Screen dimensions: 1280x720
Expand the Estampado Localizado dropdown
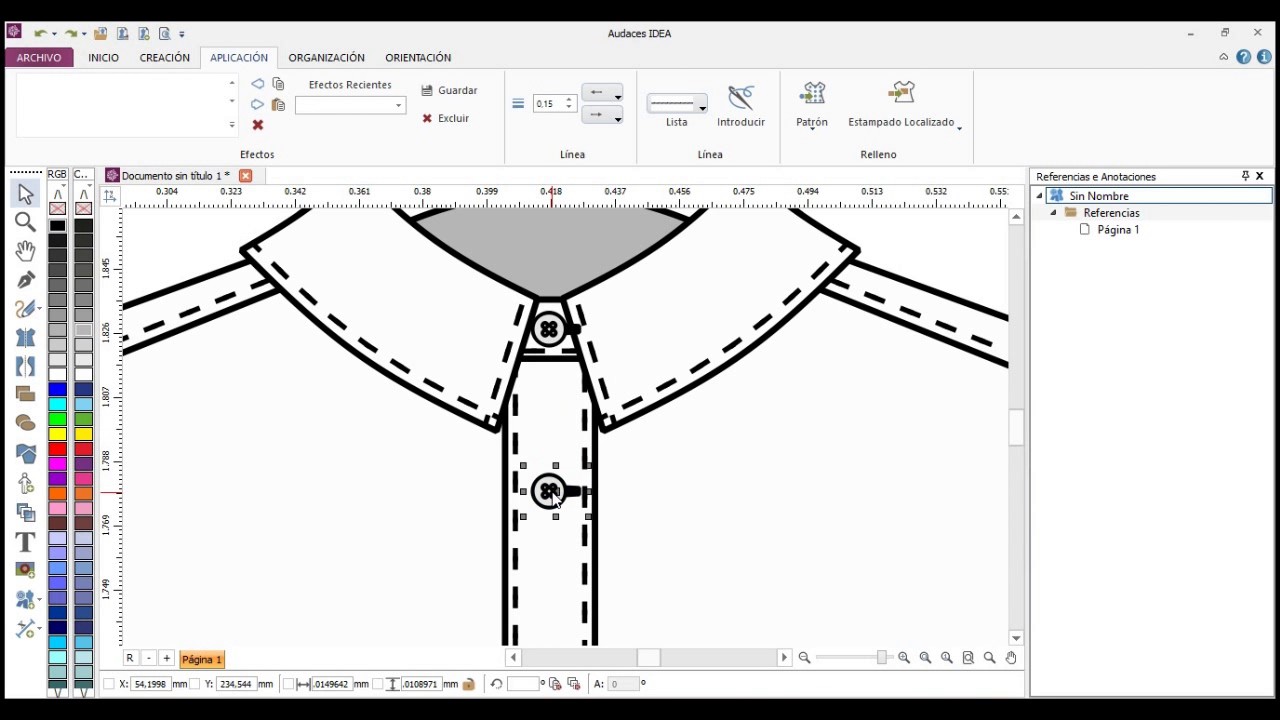[959, 127]
